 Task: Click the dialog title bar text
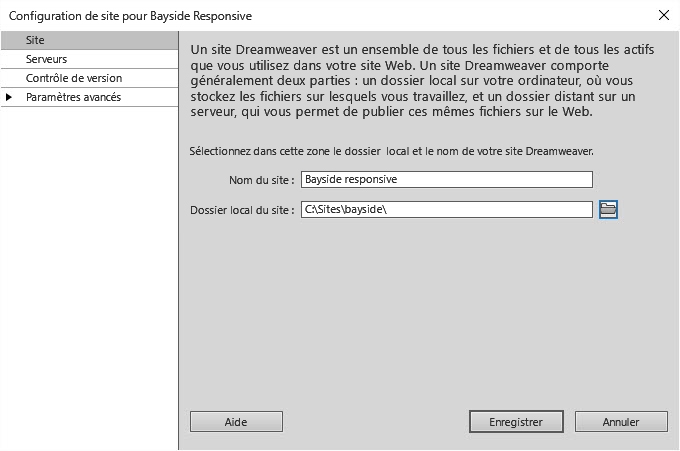[x=130, y=15]
